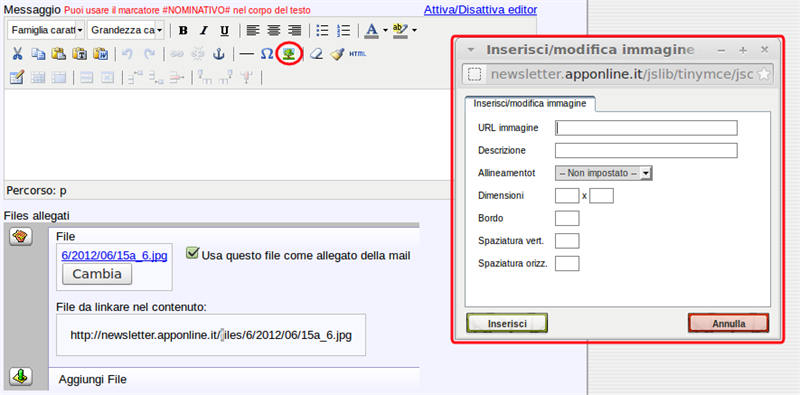Open the Allineamento 'Non impostato' dropdown

click(x=604, y=173)
